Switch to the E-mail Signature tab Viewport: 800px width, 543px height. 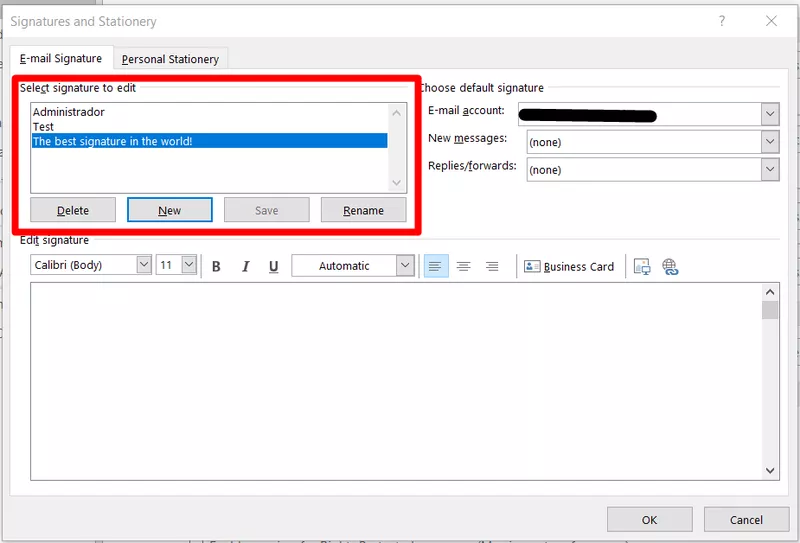(61, 59)
